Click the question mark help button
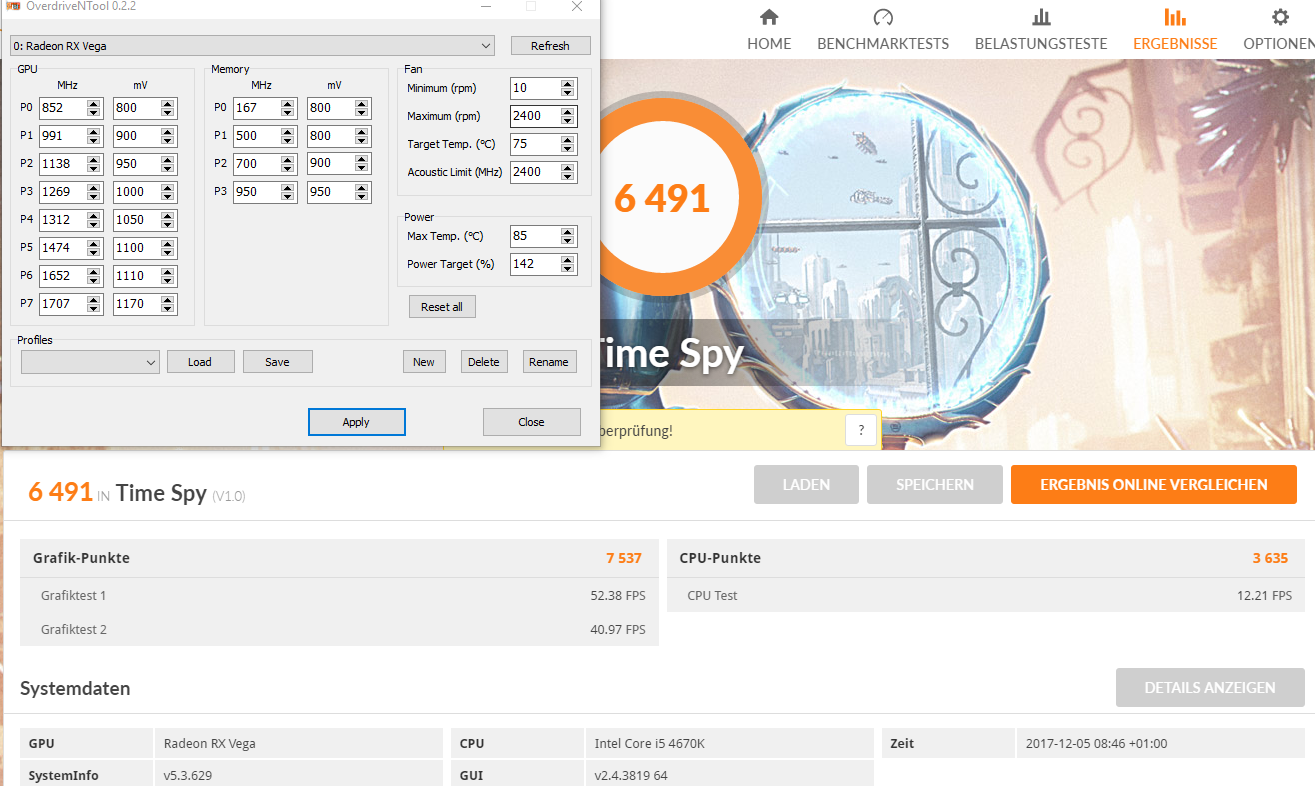 861,430
